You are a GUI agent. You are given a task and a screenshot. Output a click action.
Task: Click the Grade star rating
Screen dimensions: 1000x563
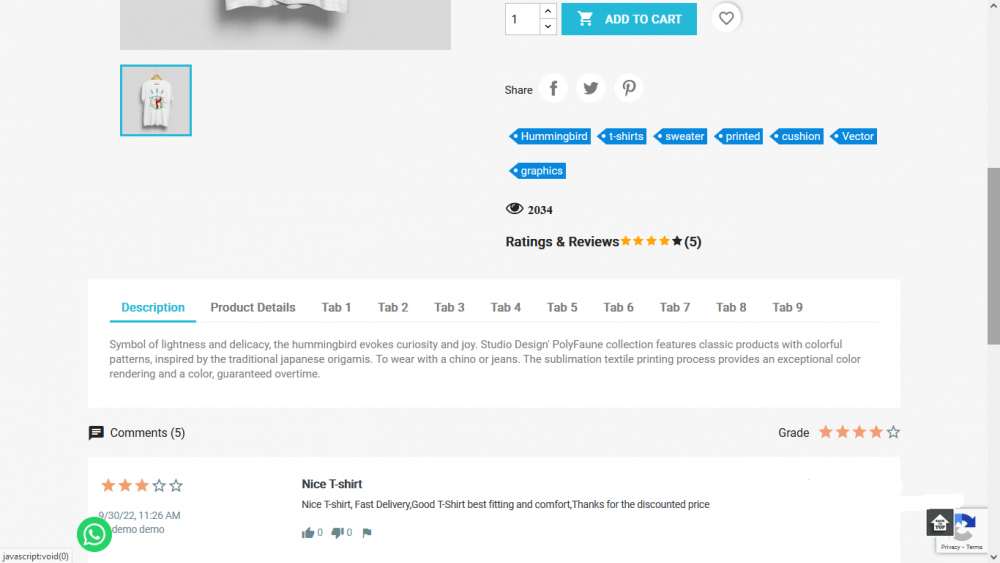pos(859,432)
